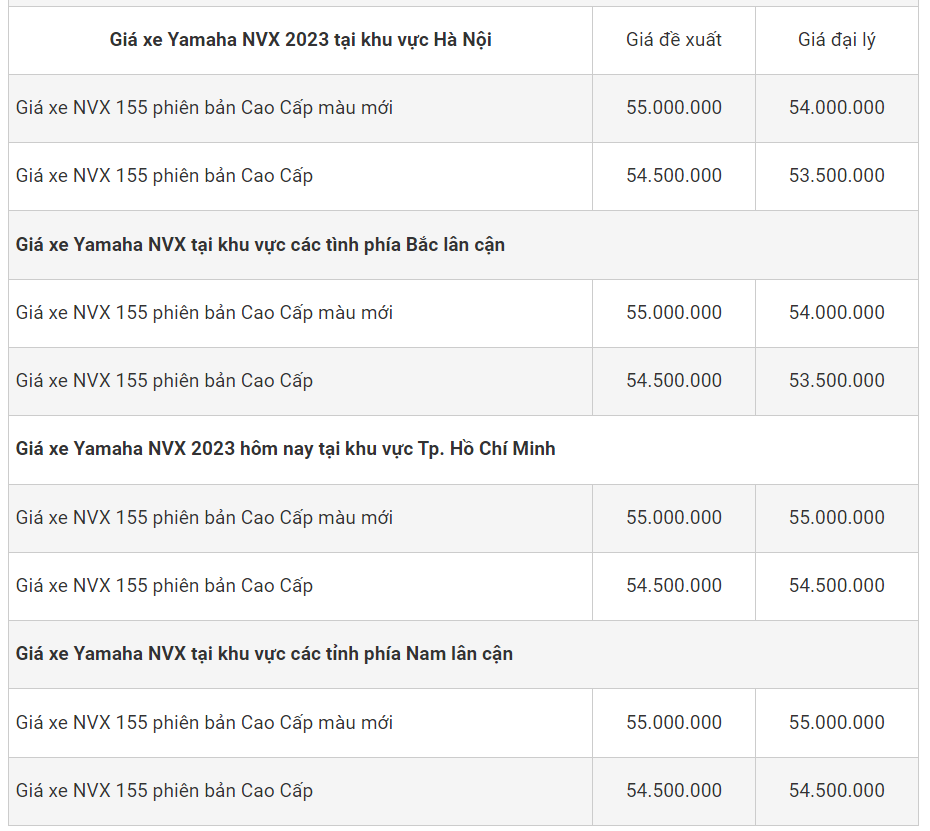The image size is (930, 831).
Task: Click Hồ Chí Minh dealer price 55.000.000
Action: coord(836,518)
